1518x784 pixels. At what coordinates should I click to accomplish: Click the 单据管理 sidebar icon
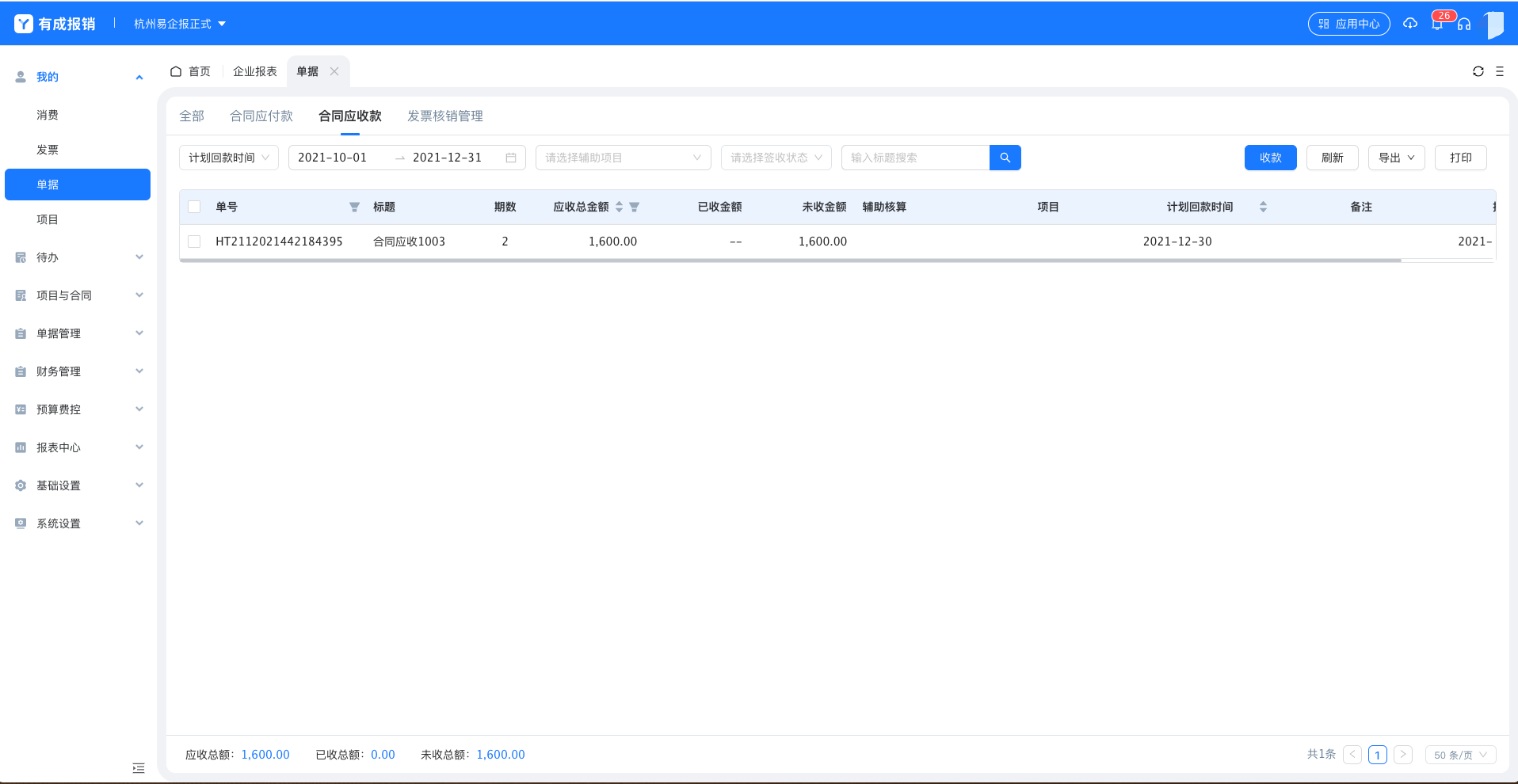click(21, 333)
